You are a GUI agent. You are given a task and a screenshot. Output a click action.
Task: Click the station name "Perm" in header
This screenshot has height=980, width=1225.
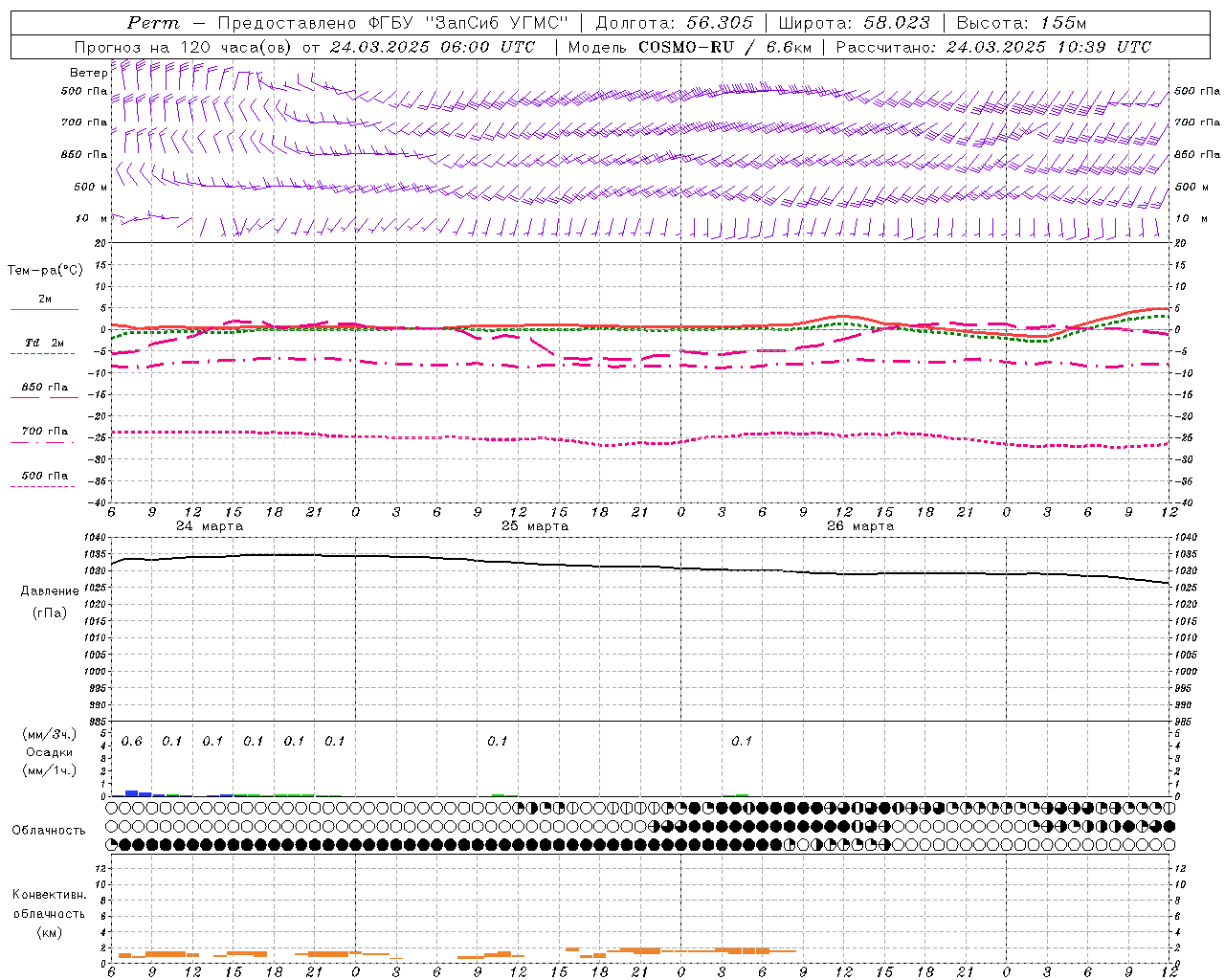153,23
